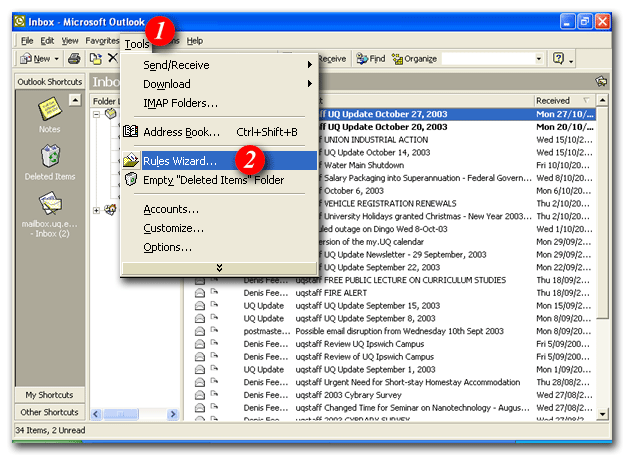Viewport: 625px width, 456px height.
Task: Click the Address Book menu entry
Action: click(181, 131)
